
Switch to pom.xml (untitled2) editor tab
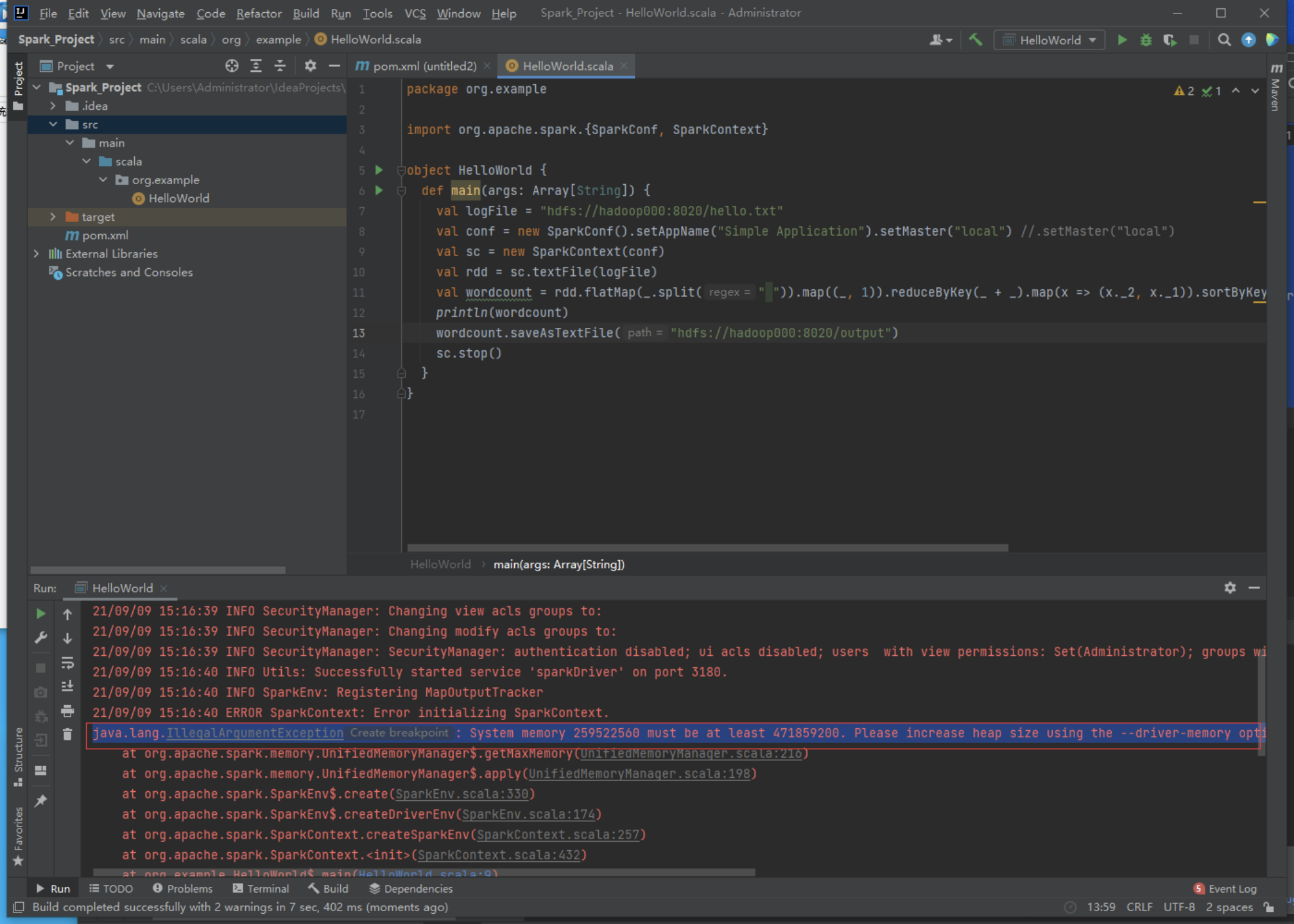coord(424,66)
